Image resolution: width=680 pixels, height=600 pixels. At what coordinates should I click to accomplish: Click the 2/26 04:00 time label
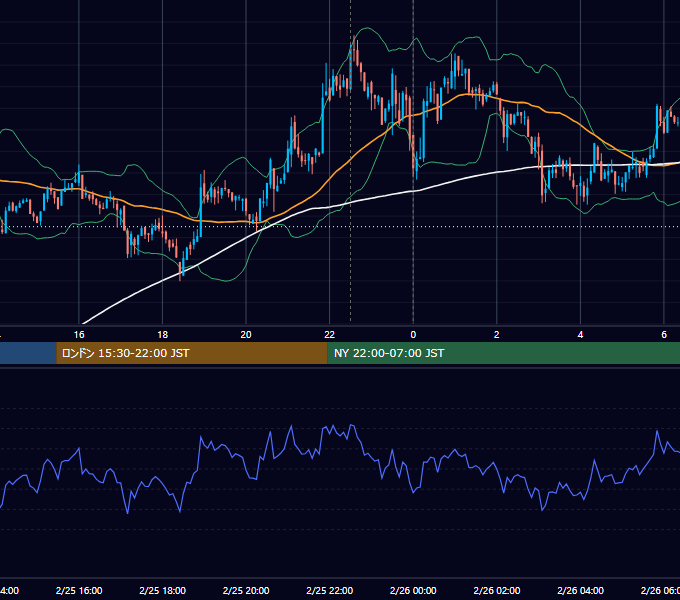pyautogui.click(x=580, y=590)
